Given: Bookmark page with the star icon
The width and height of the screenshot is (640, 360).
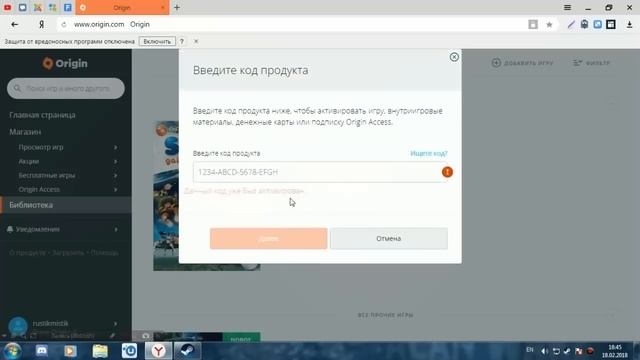Looking at the screenshot, I should point(549,24).
